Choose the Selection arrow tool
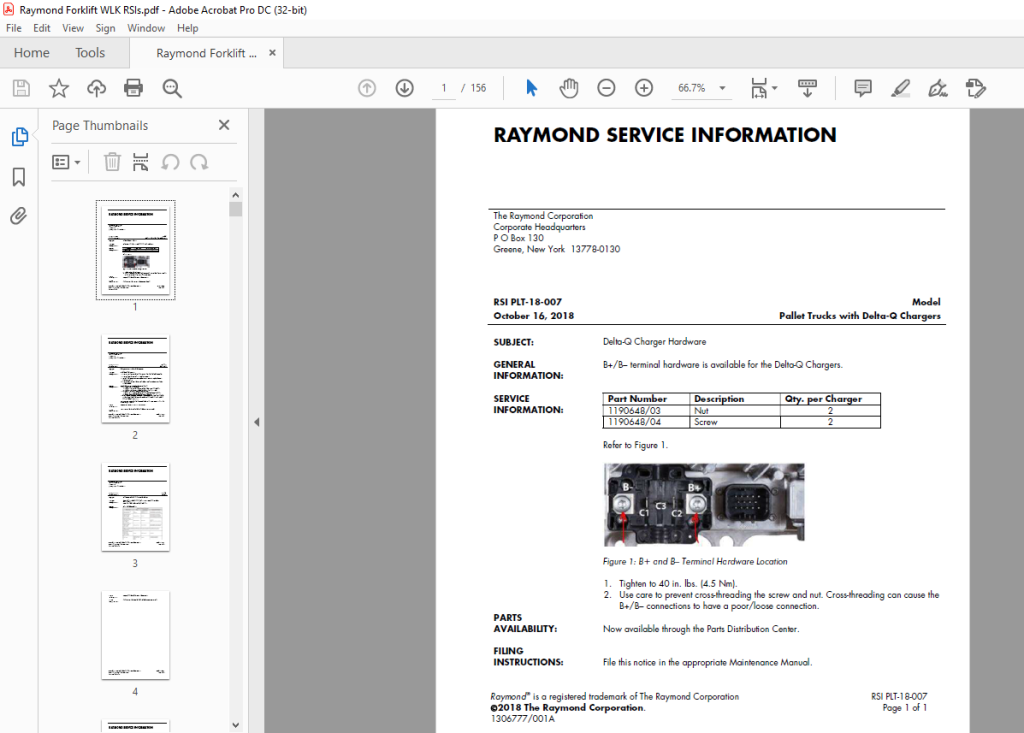This screenshot has width=1024, height=733. pyautogui.click(x=531, y=88)
